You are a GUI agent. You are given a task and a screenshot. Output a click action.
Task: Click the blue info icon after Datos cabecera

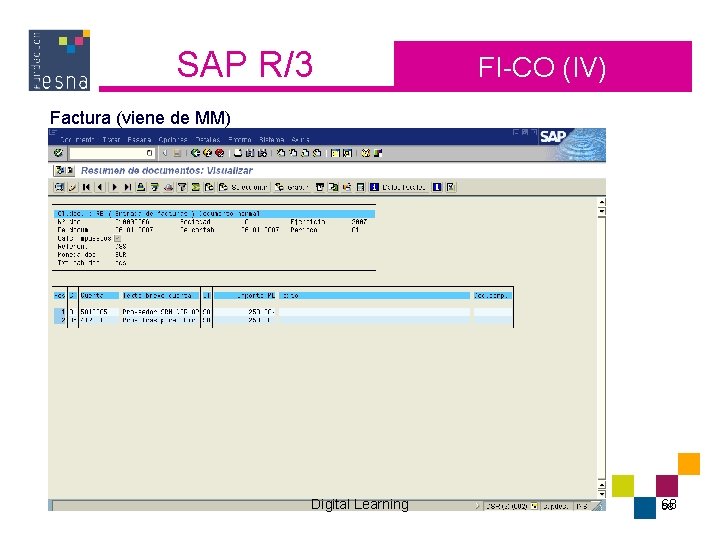[x=437, y=187]
